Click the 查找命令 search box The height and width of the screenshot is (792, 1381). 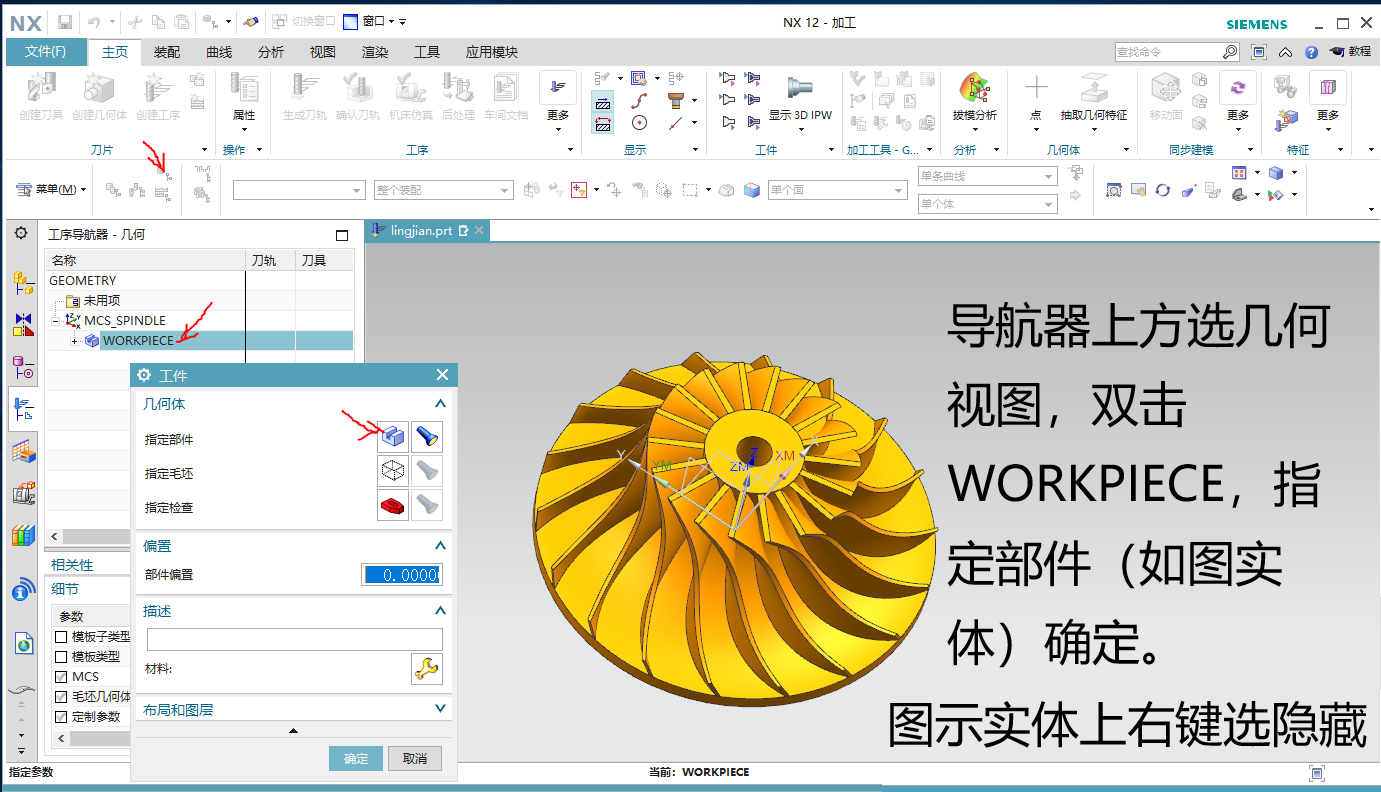[x=1178, y=52]
